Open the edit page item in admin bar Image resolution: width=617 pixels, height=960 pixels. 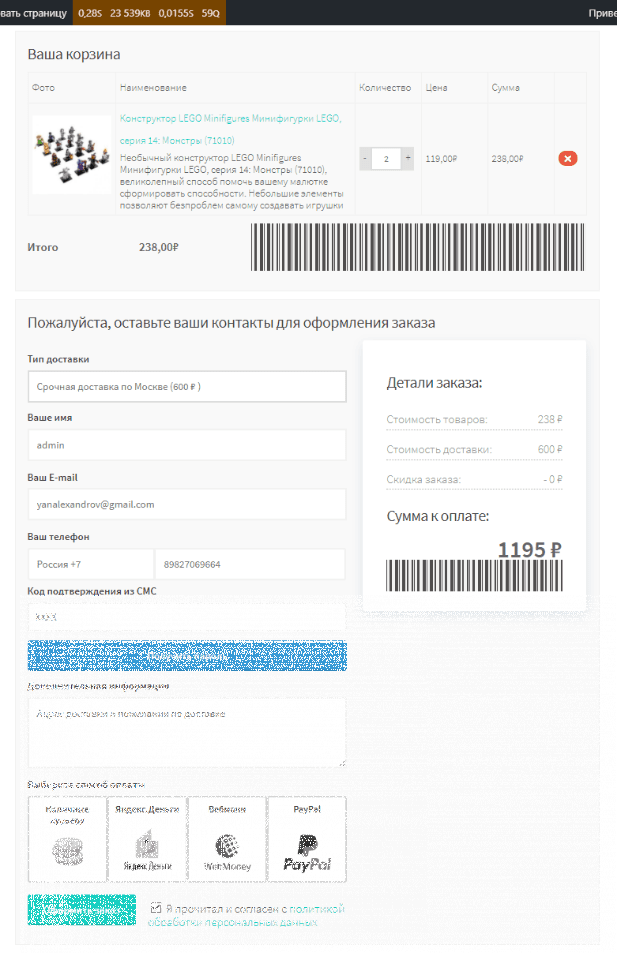[33, 13]
